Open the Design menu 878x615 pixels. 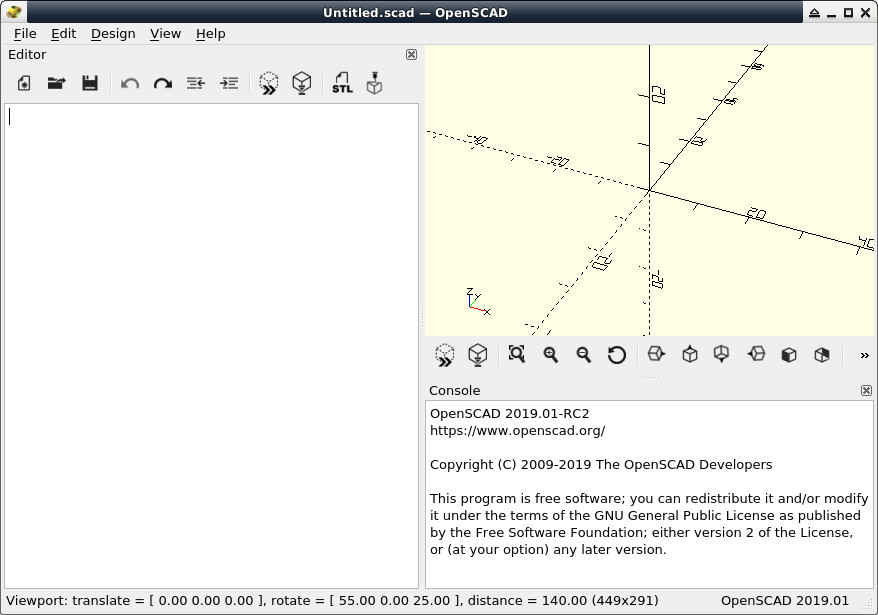tap(113, 34)
